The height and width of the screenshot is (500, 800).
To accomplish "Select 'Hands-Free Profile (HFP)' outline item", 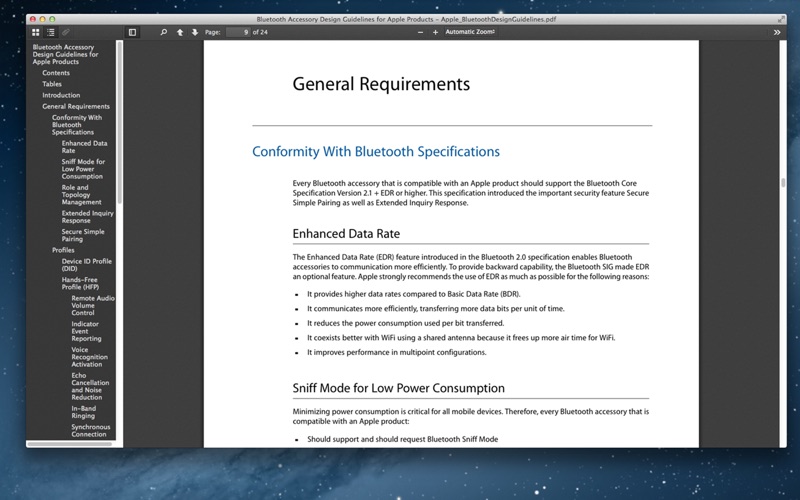I will (x=80, y=283).
